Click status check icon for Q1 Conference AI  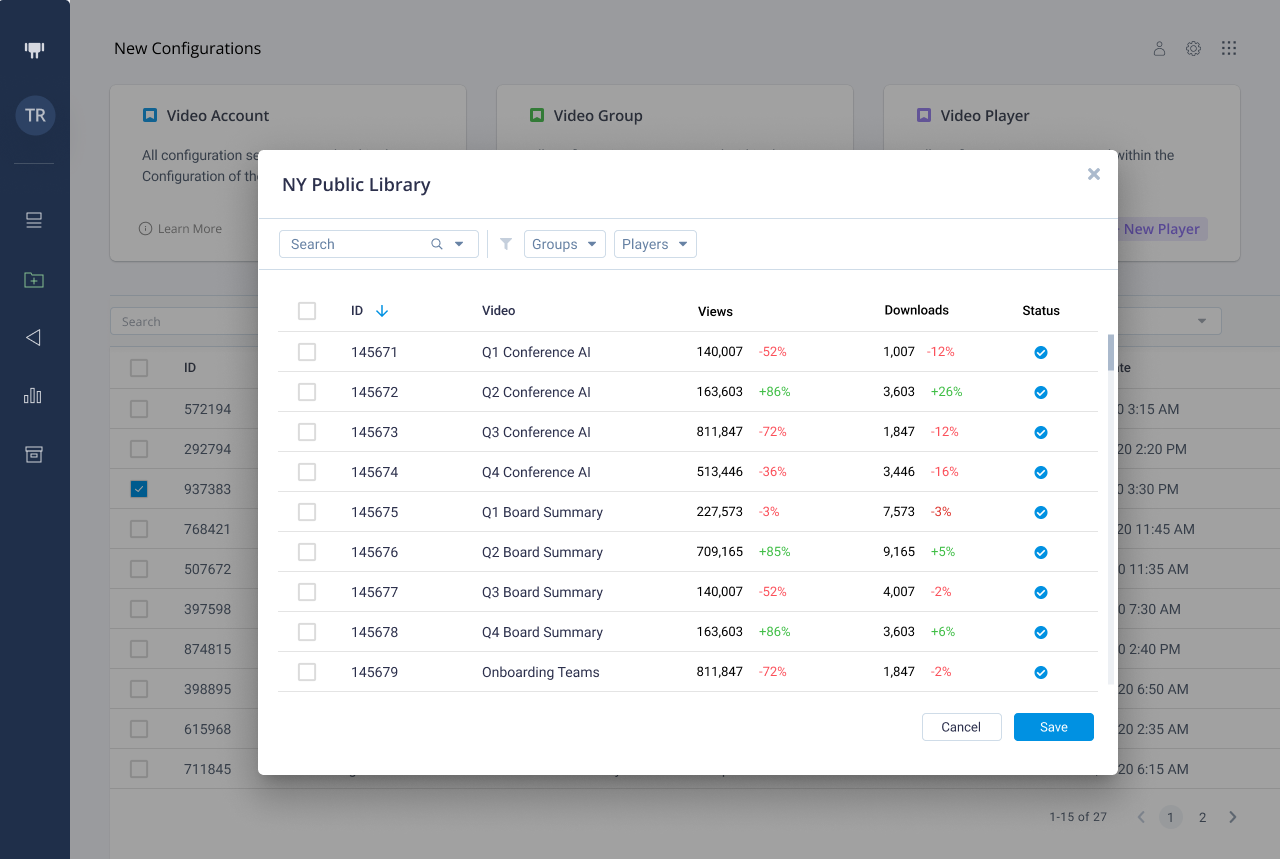click(1041, 352)
